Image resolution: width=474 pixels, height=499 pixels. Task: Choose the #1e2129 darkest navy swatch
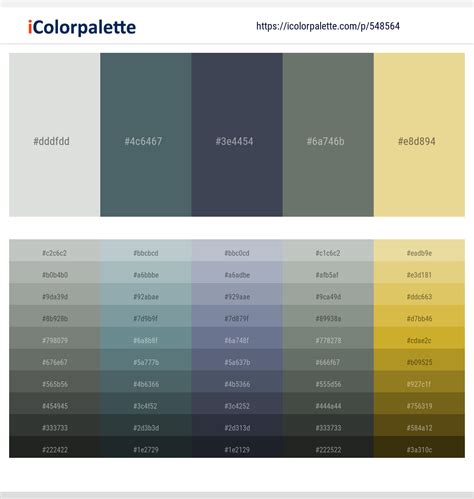coord(237,447)
